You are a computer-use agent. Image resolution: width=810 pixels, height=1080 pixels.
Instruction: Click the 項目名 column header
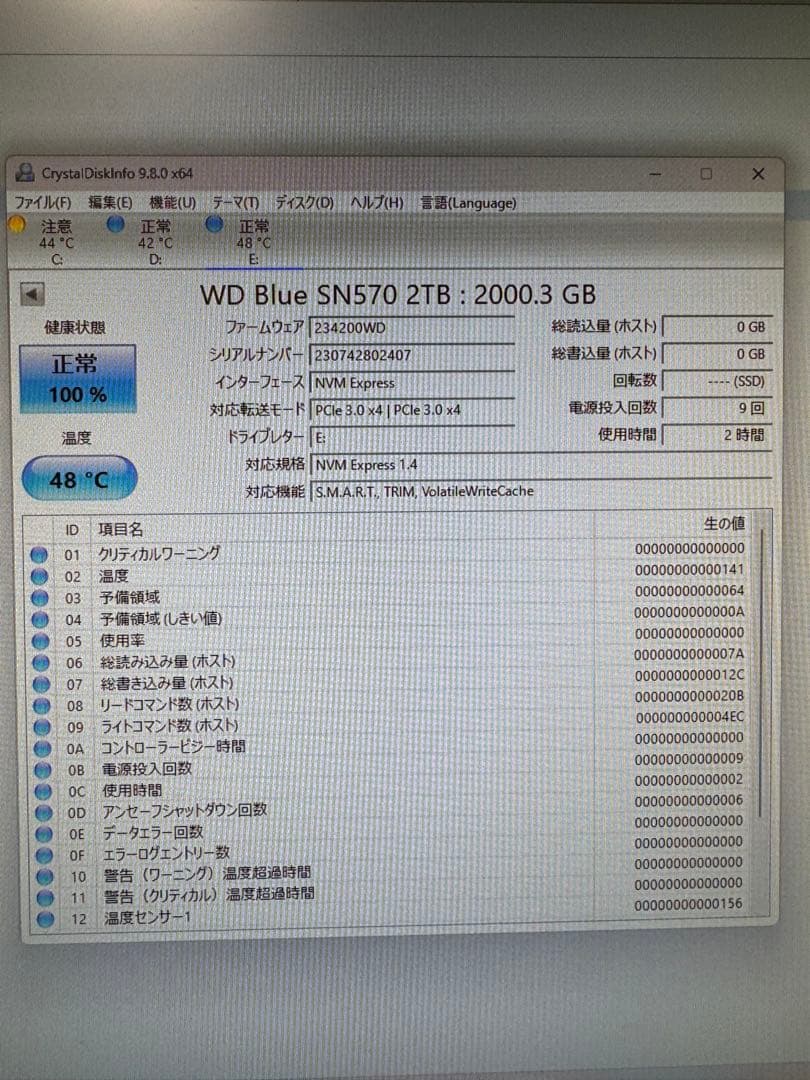click(121, 529)
